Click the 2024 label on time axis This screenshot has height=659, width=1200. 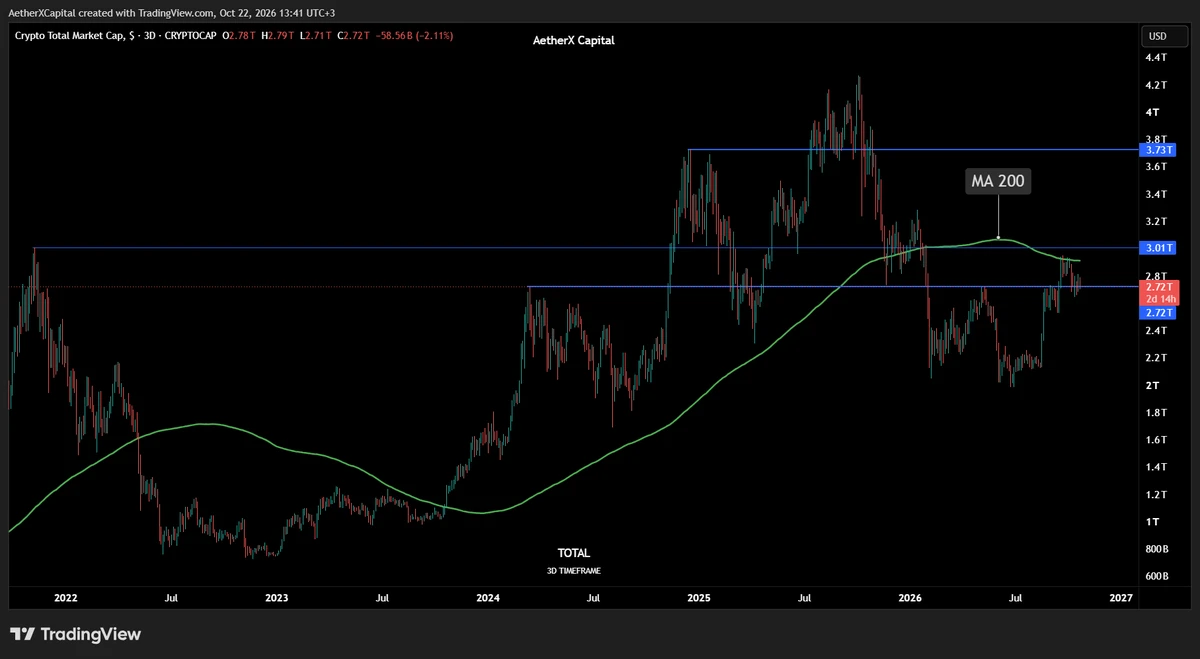tap(488, 598)
